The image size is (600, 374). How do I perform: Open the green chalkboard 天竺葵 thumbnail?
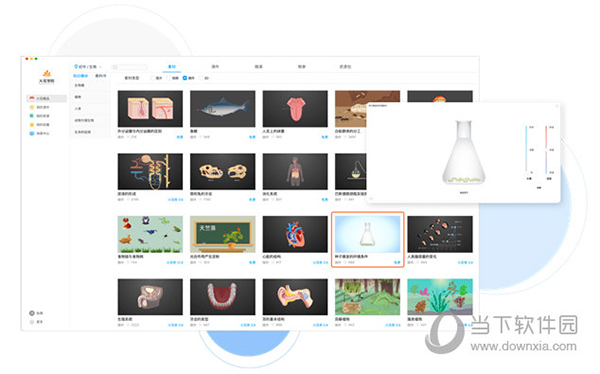tap(222, 234)
